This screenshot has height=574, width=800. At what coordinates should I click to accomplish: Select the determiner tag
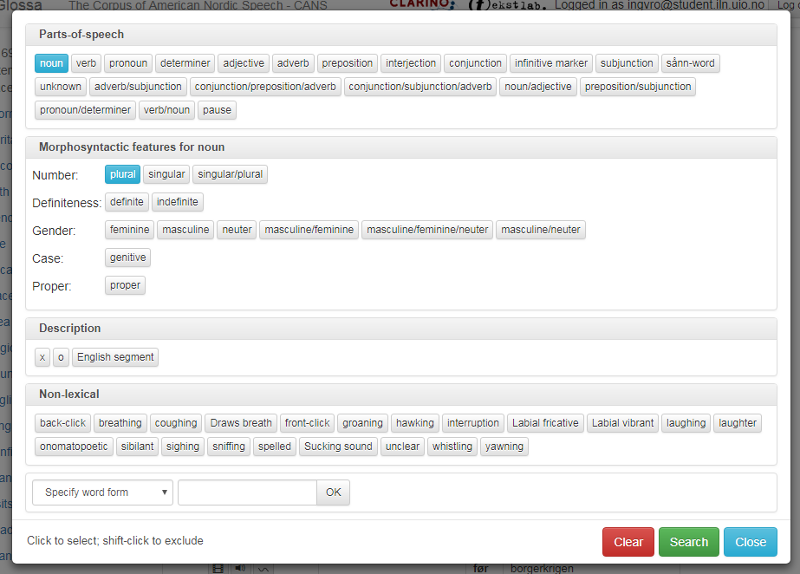(185, 63)
